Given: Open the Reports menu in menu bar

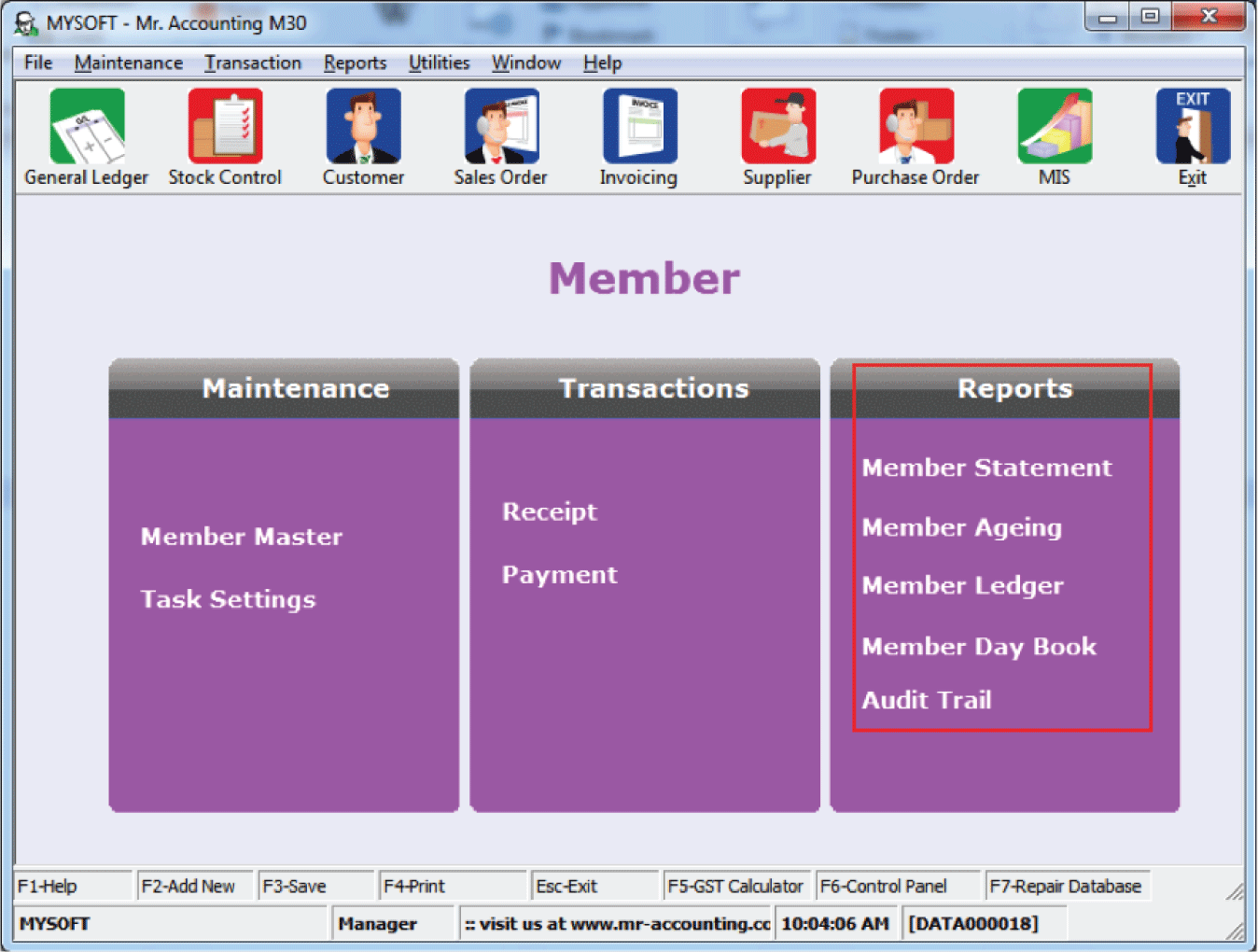Looking at the screenshot, I should 355,63.
